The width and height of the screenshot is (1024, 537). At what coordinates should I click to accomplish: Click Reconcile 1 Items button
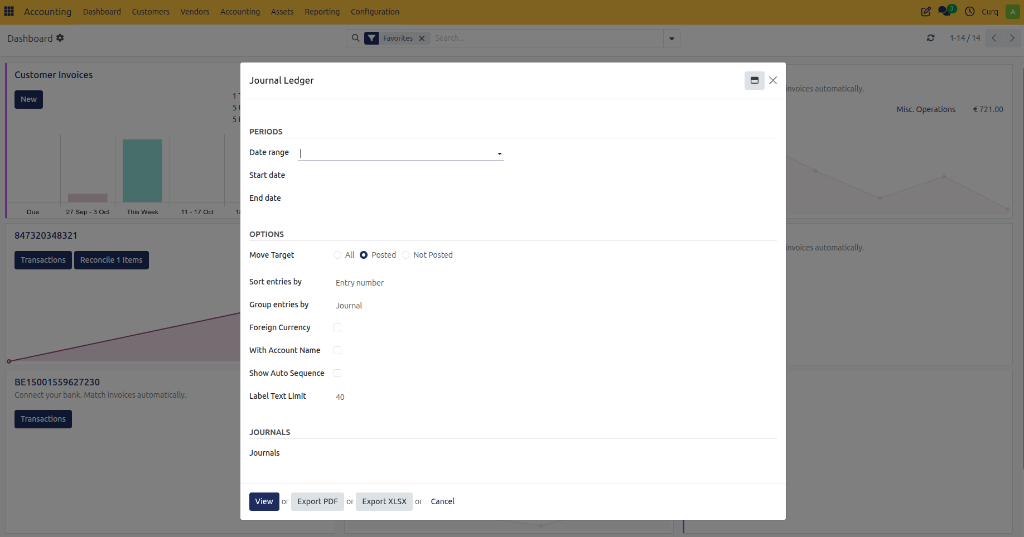[x=111, y=260]
